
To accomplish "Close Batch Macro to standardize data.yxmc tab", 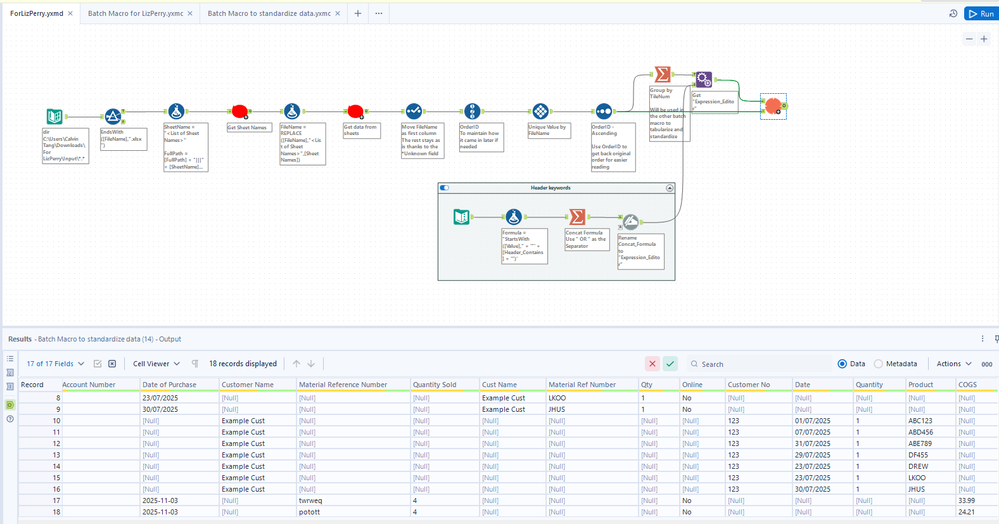I will [x=338, y=13].
